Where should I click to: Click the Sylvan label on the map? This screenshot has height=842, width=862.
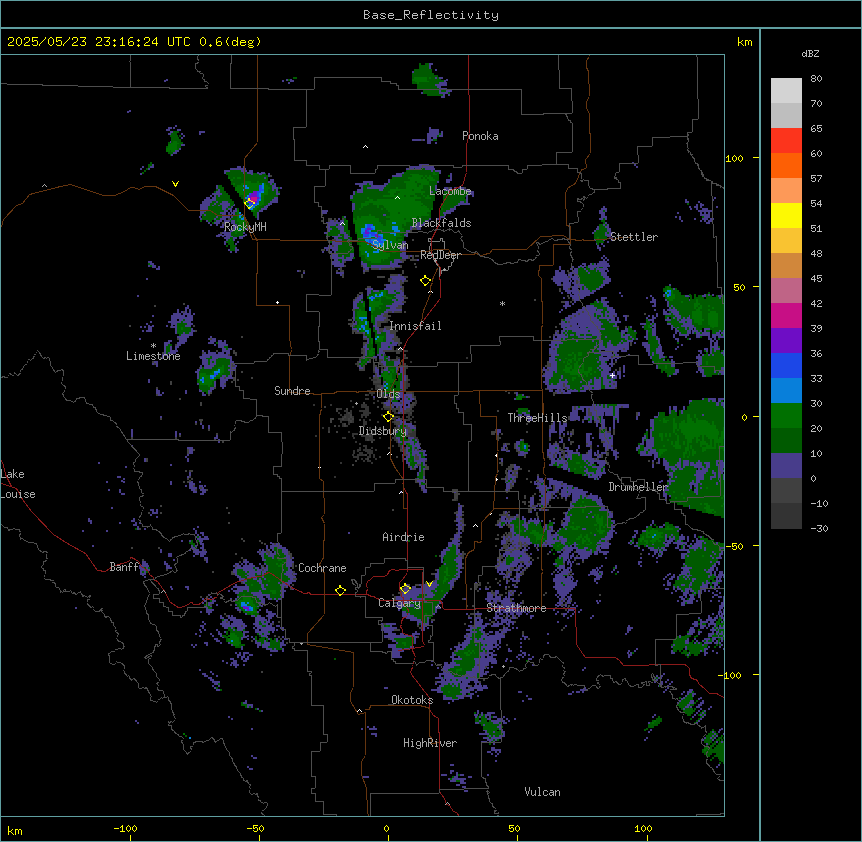pyautogui.click(x=390, y=245)
